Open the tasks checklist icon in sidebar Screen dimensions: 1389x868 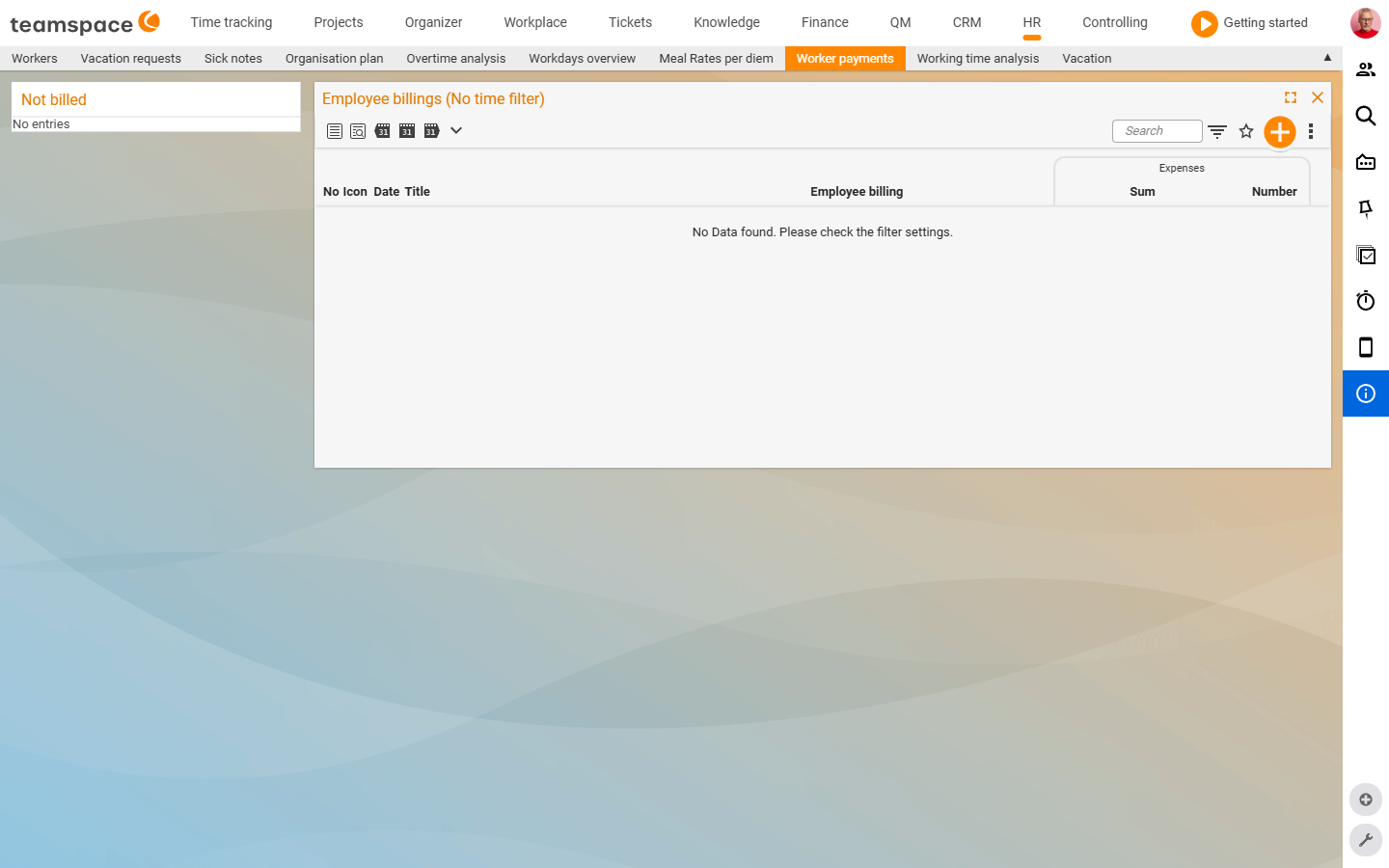pyautogui.click(x=1366, y=255)
